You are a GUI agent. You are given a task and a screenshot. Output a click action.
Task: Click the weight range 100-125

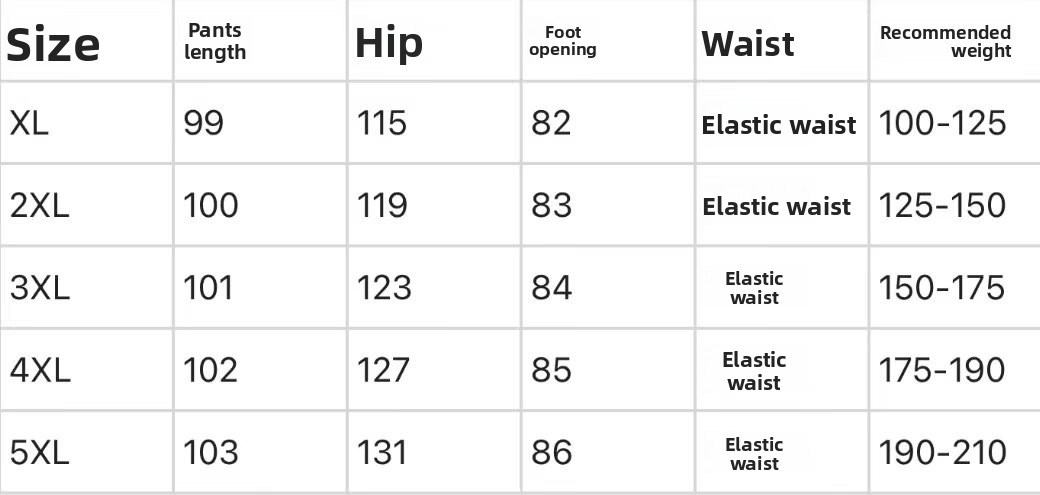point(942,123)
